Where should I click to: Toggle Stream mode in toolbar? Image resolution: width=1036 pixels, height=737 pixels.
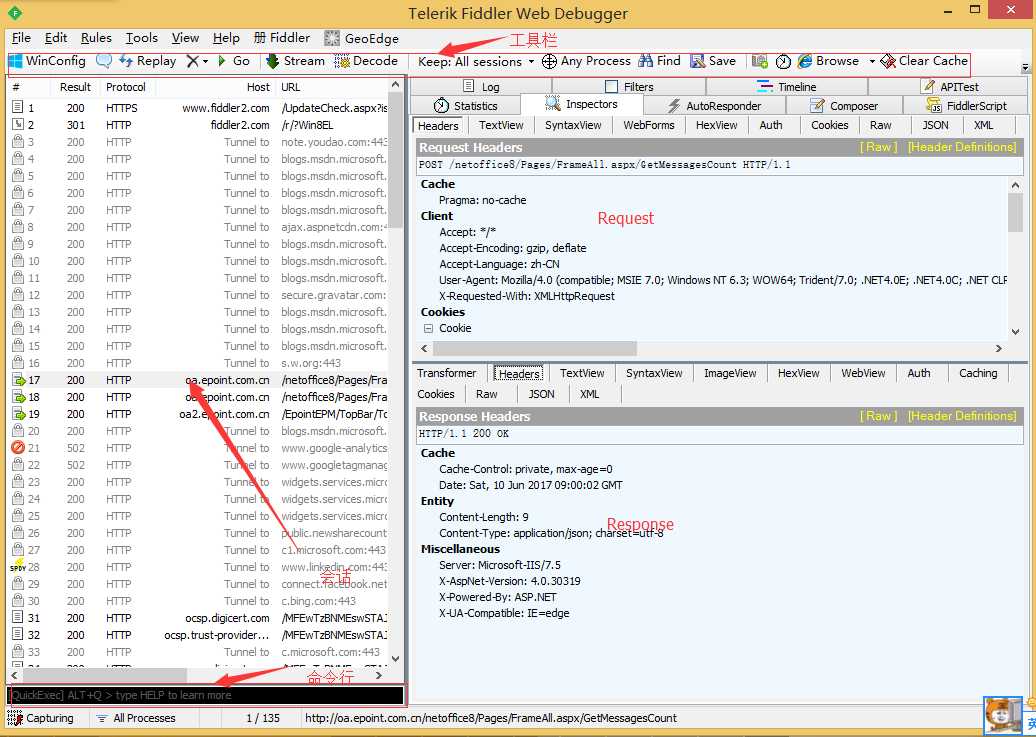click(295, 61)
